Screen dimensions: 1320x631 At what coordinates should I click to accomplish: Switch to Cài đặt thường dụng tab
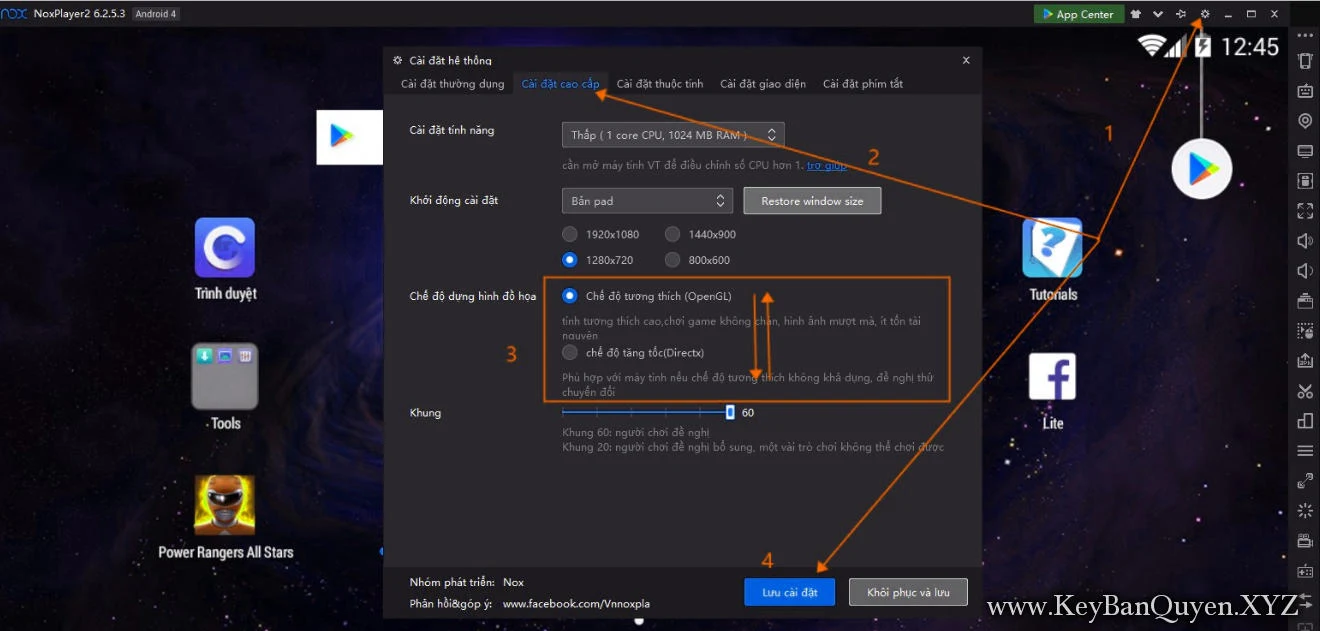[453, 84]
